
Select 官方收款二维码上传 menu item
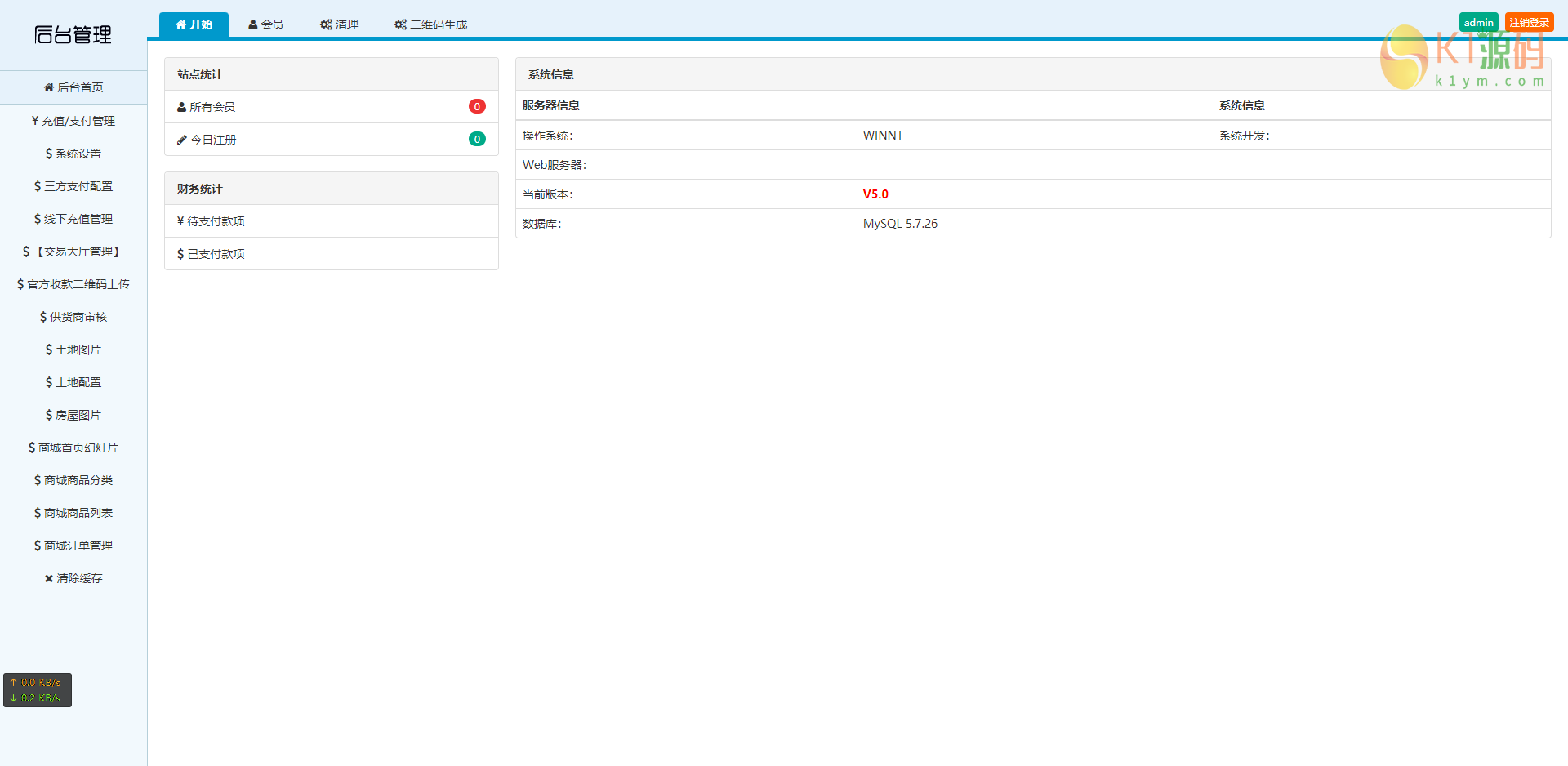pyautogui.click(x=73, y=284)
